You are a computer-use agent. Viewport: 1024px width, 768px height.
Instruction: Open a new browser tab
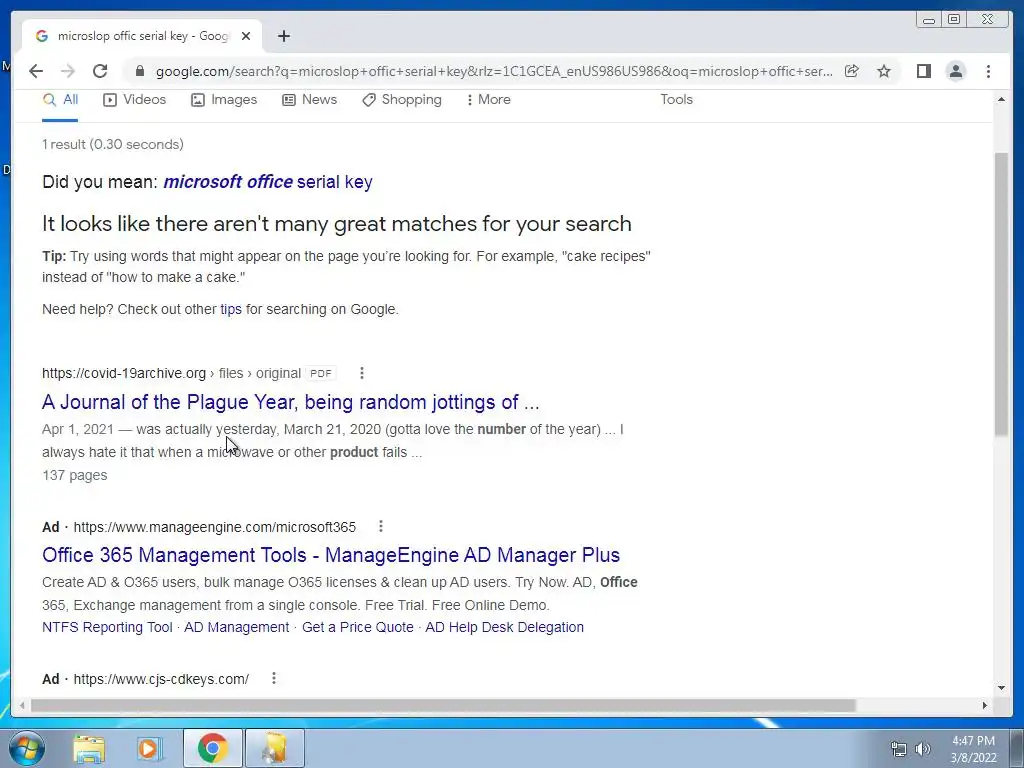(x=283, y=37)
